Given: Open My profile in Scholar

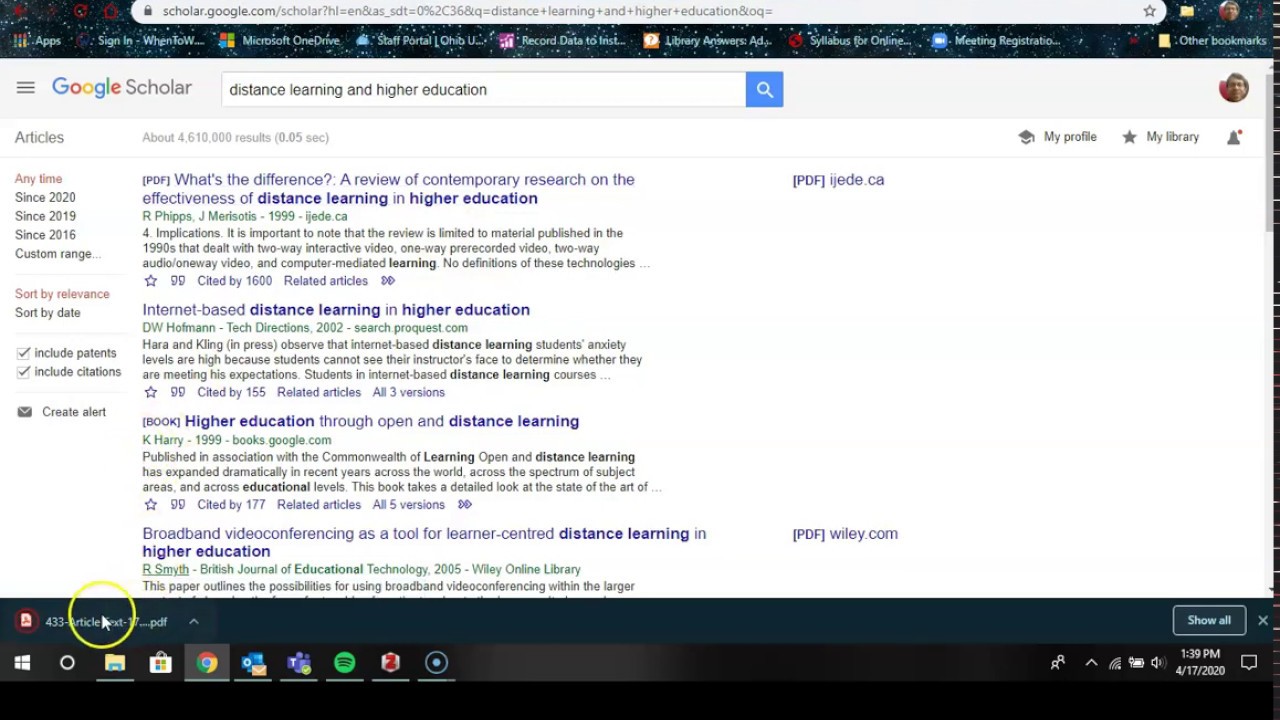Looking at the screenshot, I should coord(1058,137).
